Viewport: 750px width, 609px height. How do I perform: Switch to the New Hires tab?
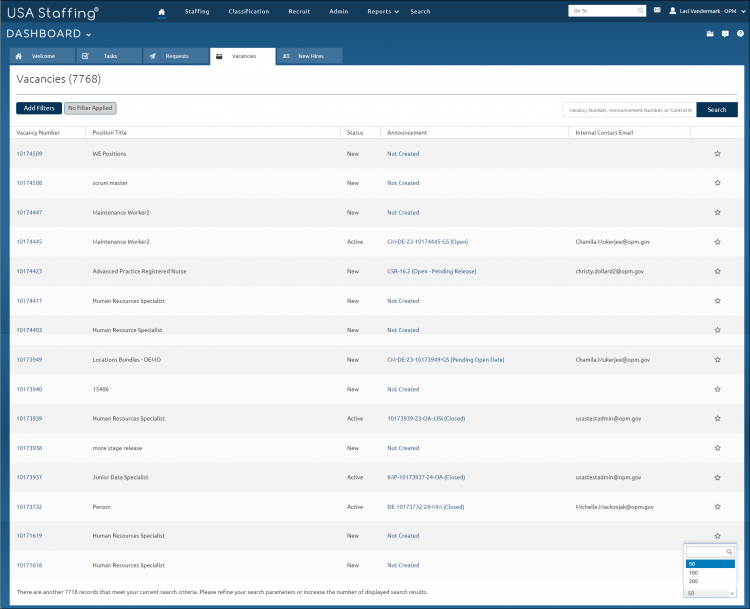(x=309, y=56)
